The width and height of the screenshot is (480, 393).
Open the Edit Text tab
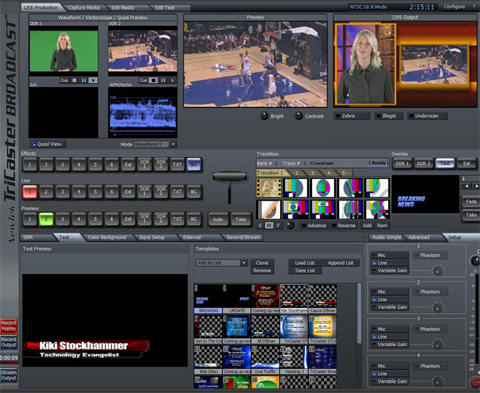(165, 7)
